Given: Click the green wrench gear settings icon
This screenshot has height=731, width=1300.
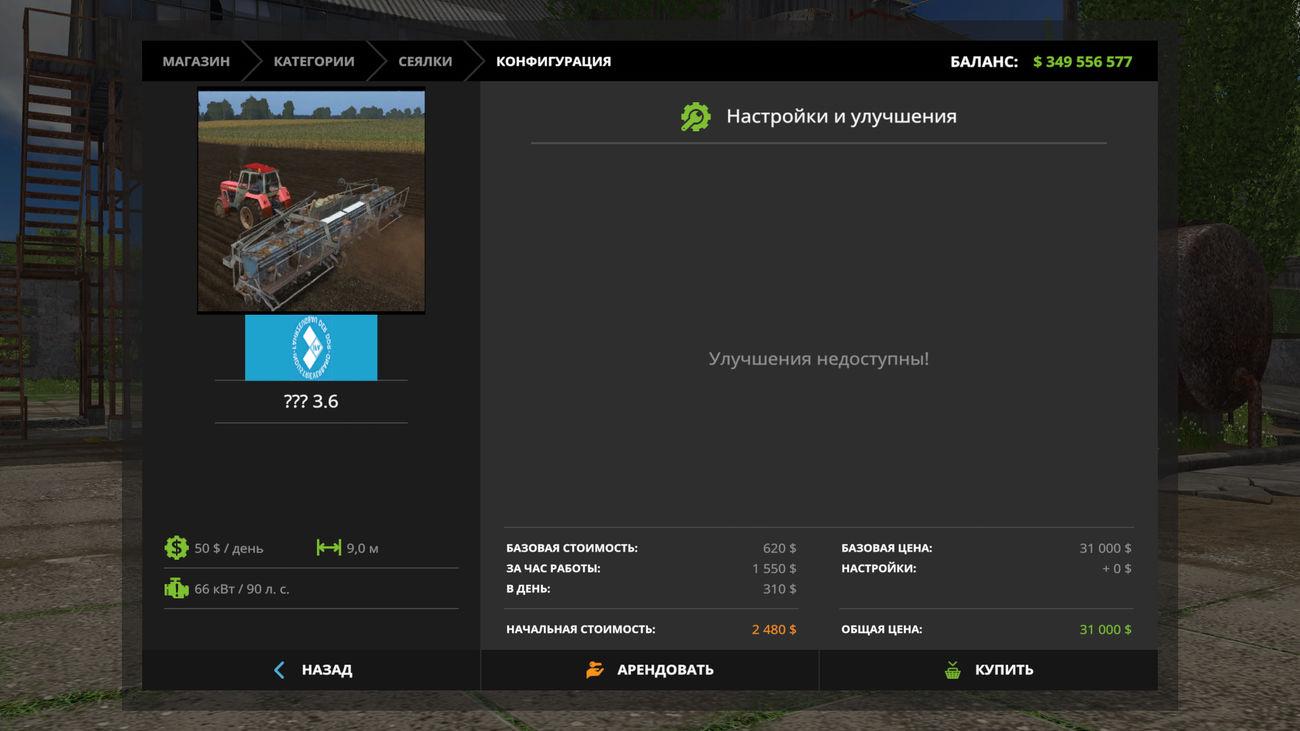Looking at the screenshot, I should [x=695, y=117].
